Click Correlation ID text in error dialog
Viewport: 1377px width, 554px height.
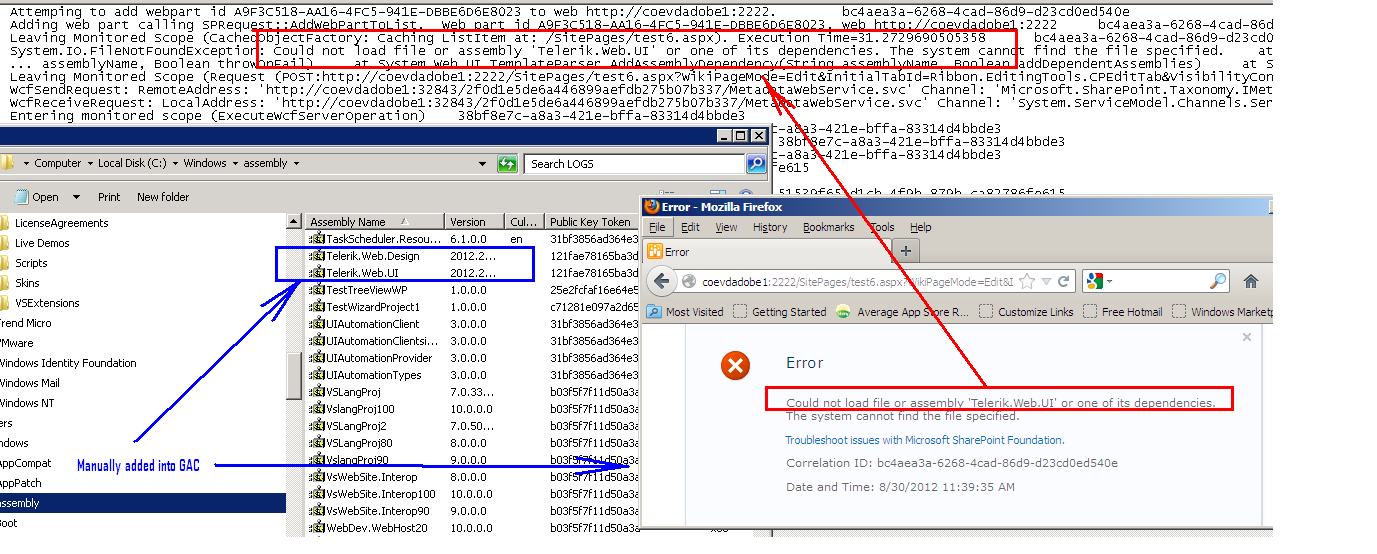[951, 463]
